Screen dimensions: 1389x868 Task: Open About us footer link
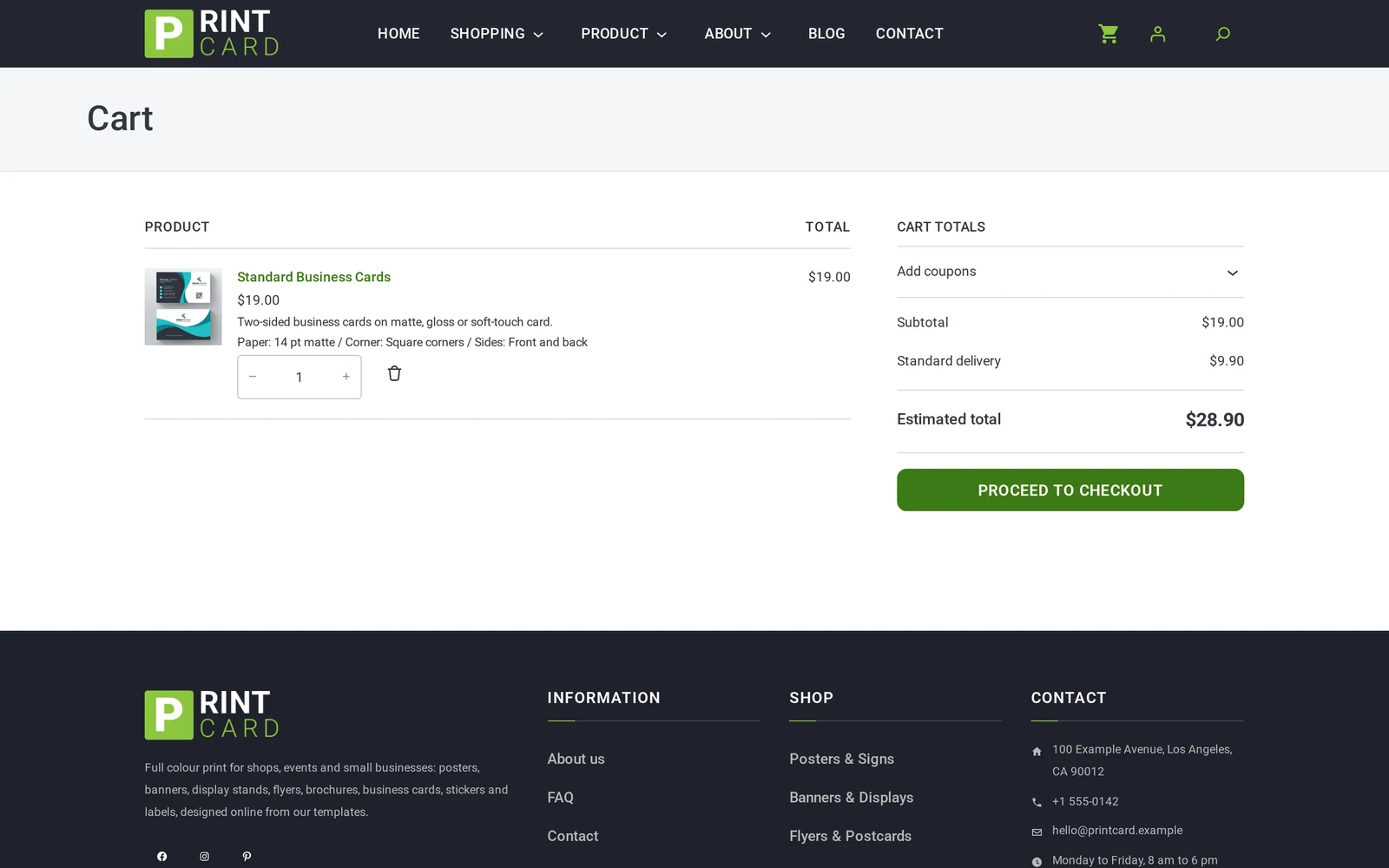pos(576,759)
